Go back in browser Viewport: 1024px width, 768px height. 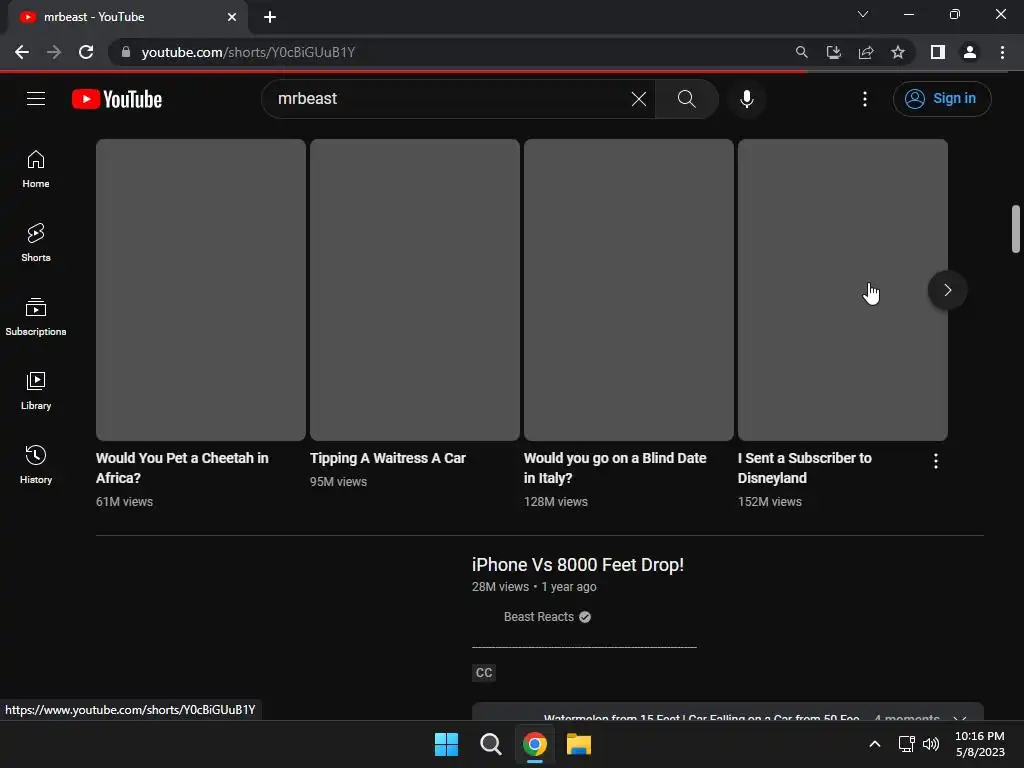coord(22,52)
